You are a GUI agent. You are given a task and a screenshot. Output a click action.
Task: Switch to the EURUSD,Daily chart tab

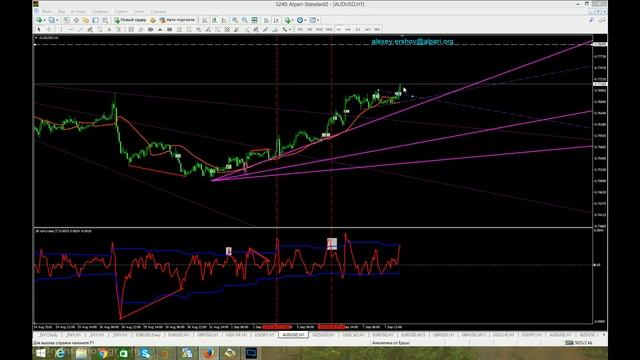click(x=148, y=335)
